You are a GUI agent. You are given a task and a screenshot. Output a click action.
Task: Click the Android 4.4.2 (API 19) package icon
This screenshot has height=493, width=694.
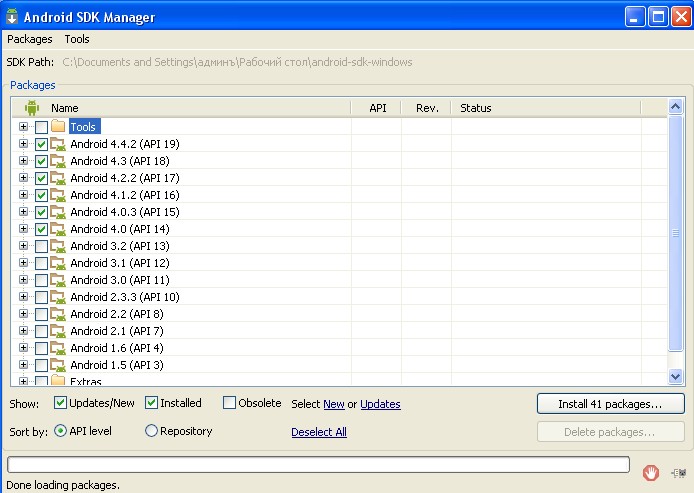pyautogui.click(x=58, y=144)
